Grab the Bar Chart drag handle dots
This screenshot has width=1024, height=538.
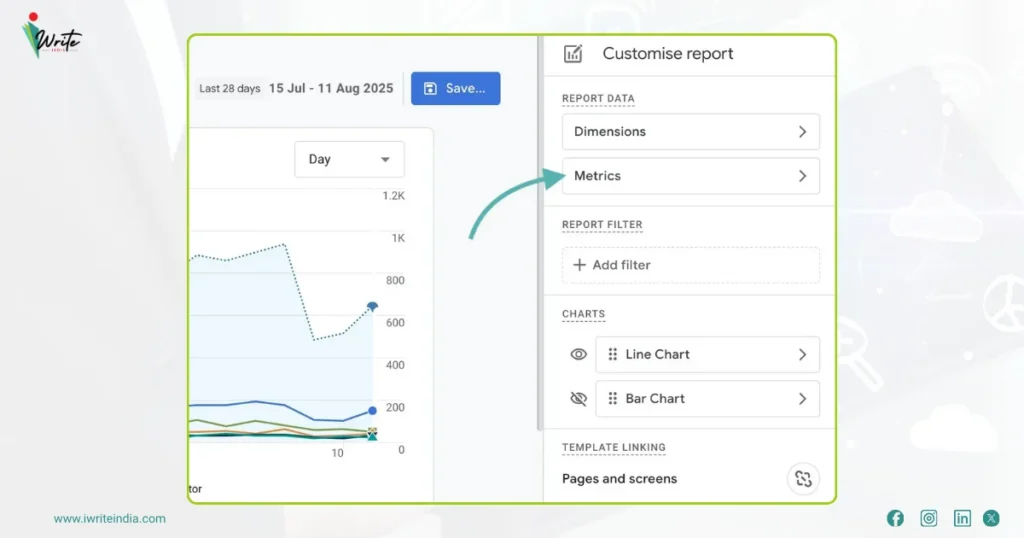tap(613, 398)
